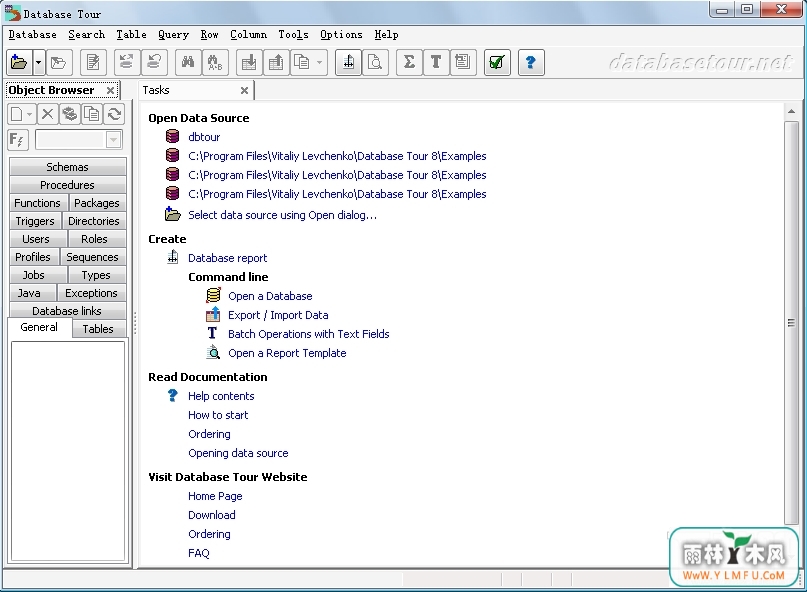Click the Opening data source link
807x592 pixels.
pyautogui.click(x=238, y=453)
